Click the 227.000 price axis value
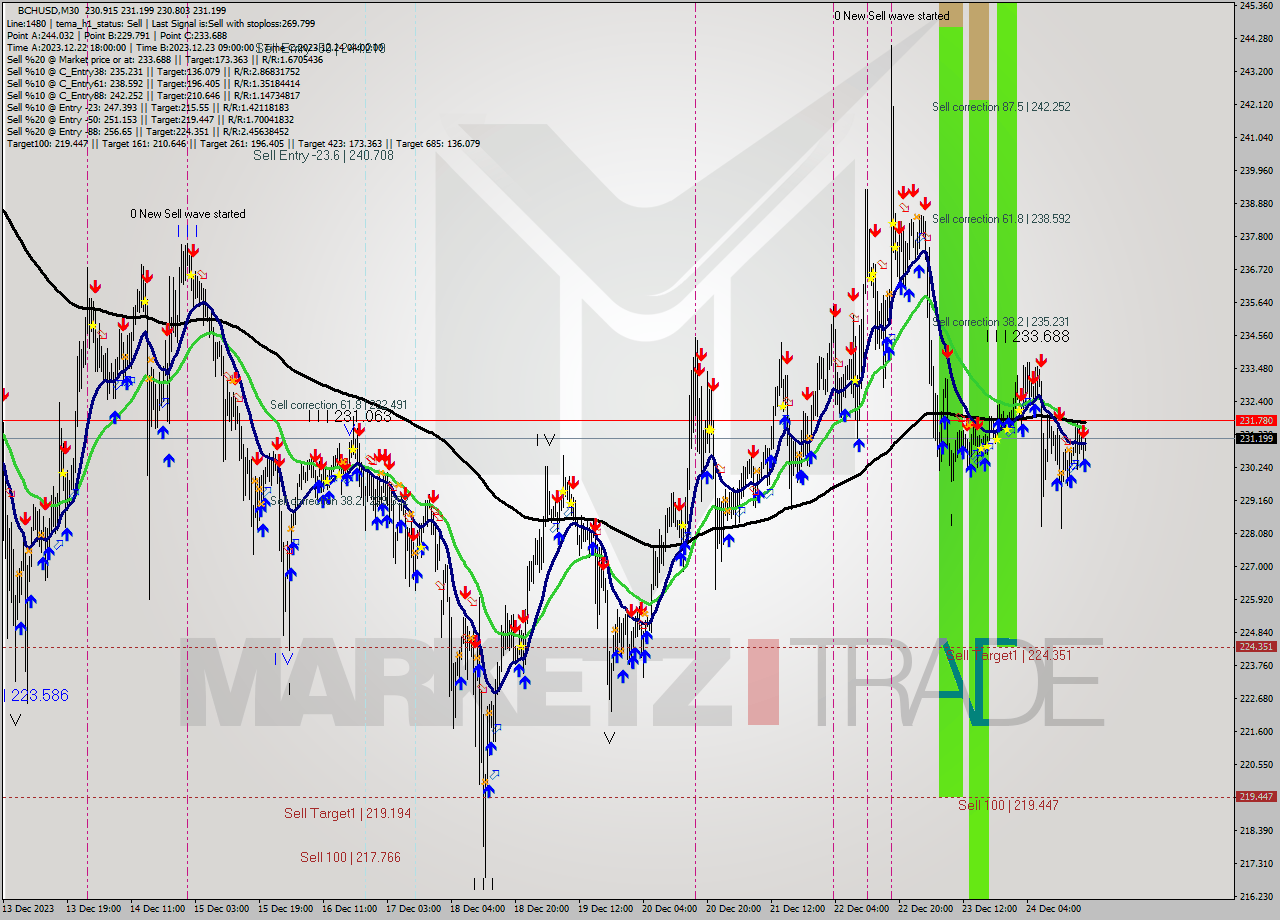The width and height of the screenshot is (1280, 920). [x=1256, y=566]
